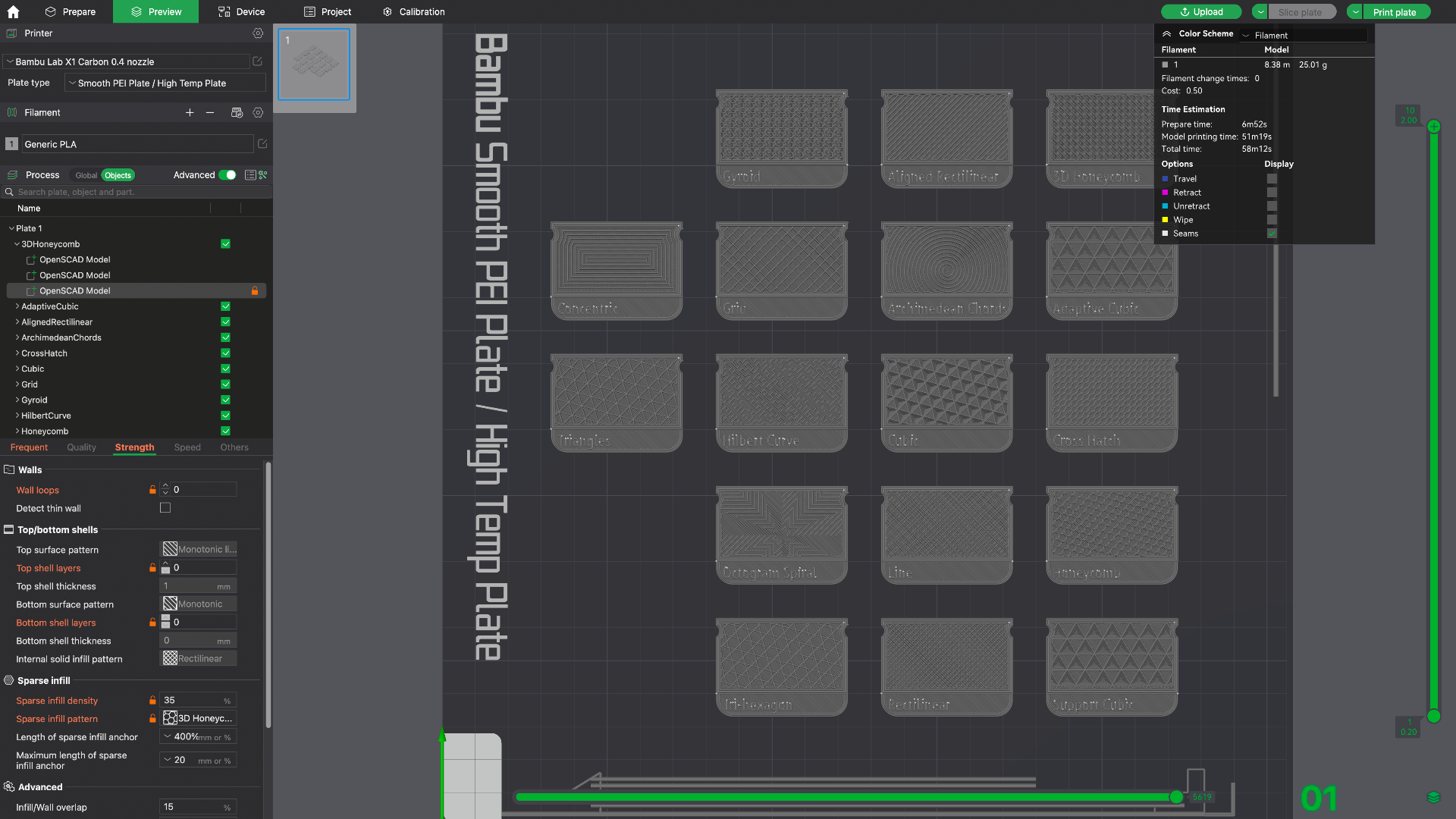Image resolution: width=1456 pixels, height=819 pixels.
Task: Click the layers icon at bottom right
Action: tap(1433, 797)
